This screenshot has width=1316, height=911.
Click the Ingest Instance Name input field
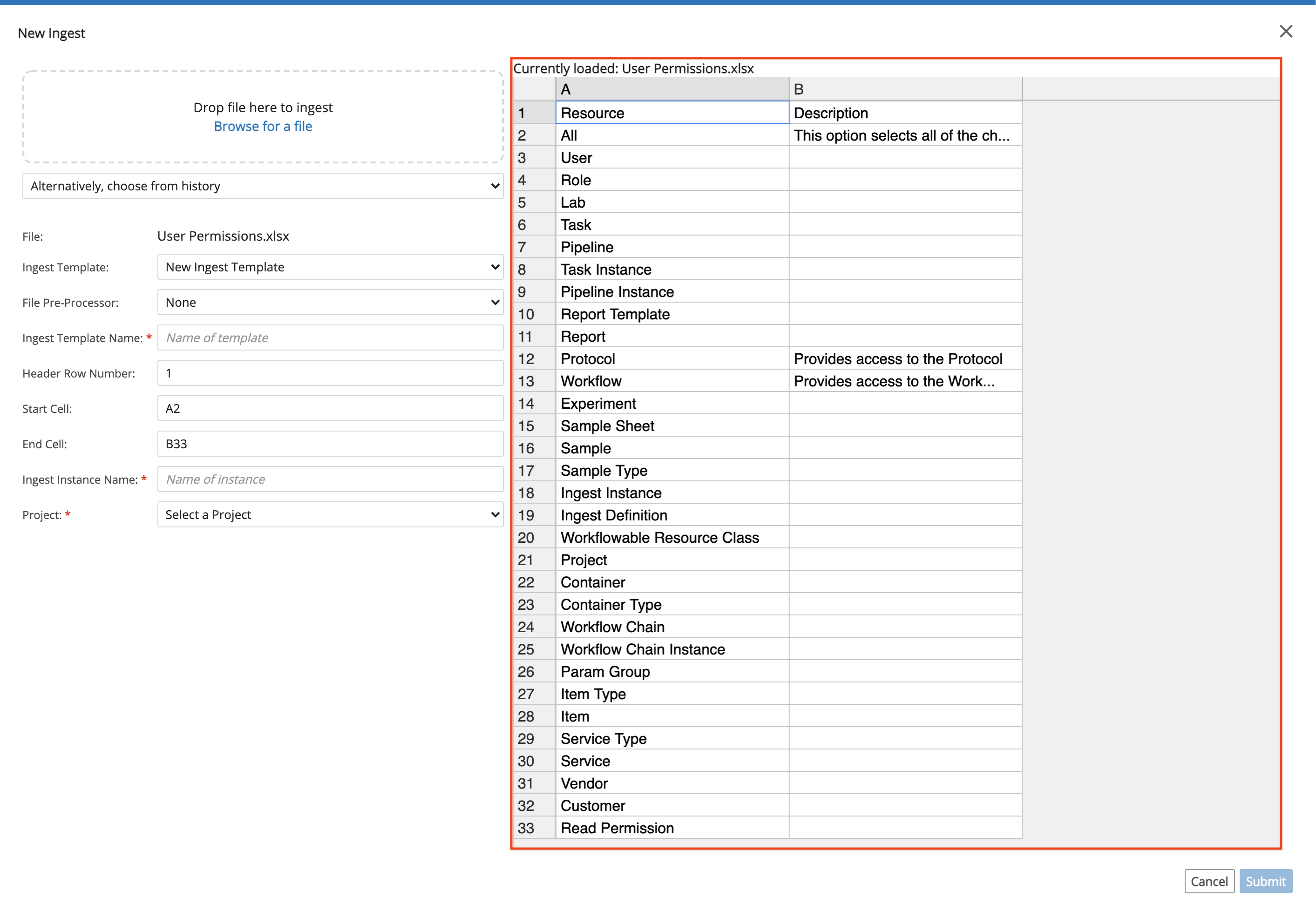coord(331,479)
